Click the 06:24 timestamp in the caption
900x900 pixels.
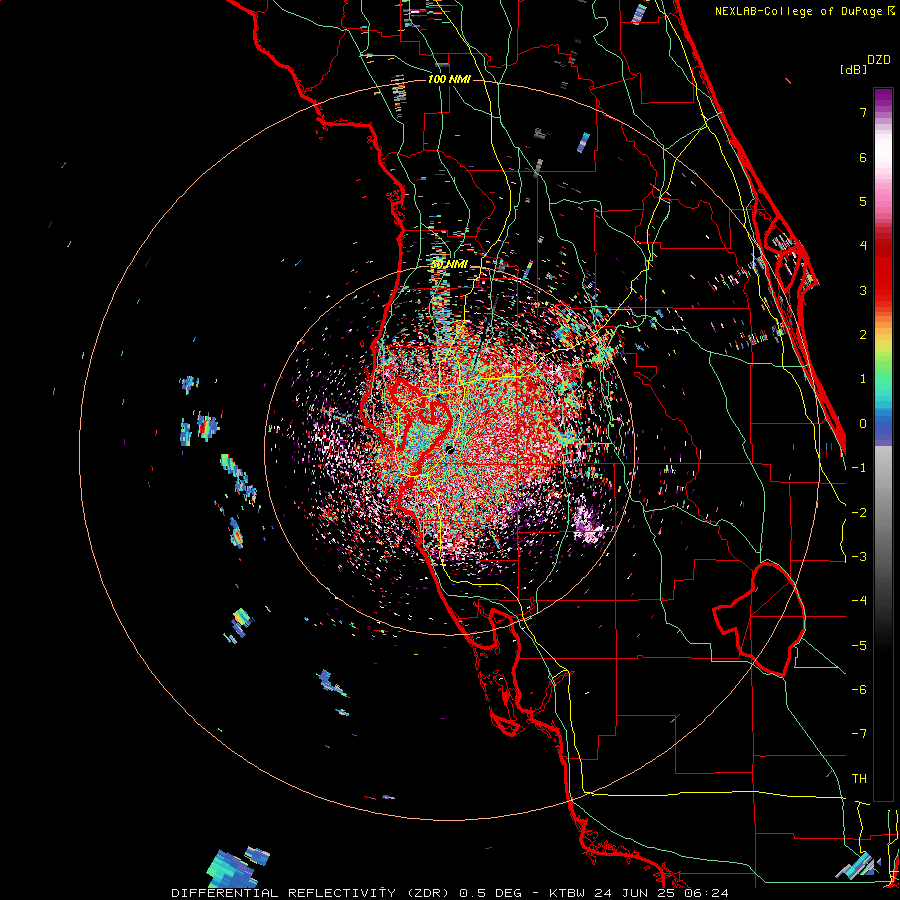708,893
